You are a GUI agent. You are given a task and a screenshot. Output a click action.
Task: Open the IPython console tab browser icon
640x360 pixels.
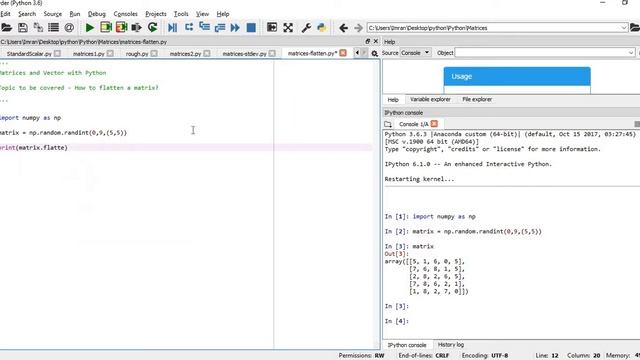[388, 124]
